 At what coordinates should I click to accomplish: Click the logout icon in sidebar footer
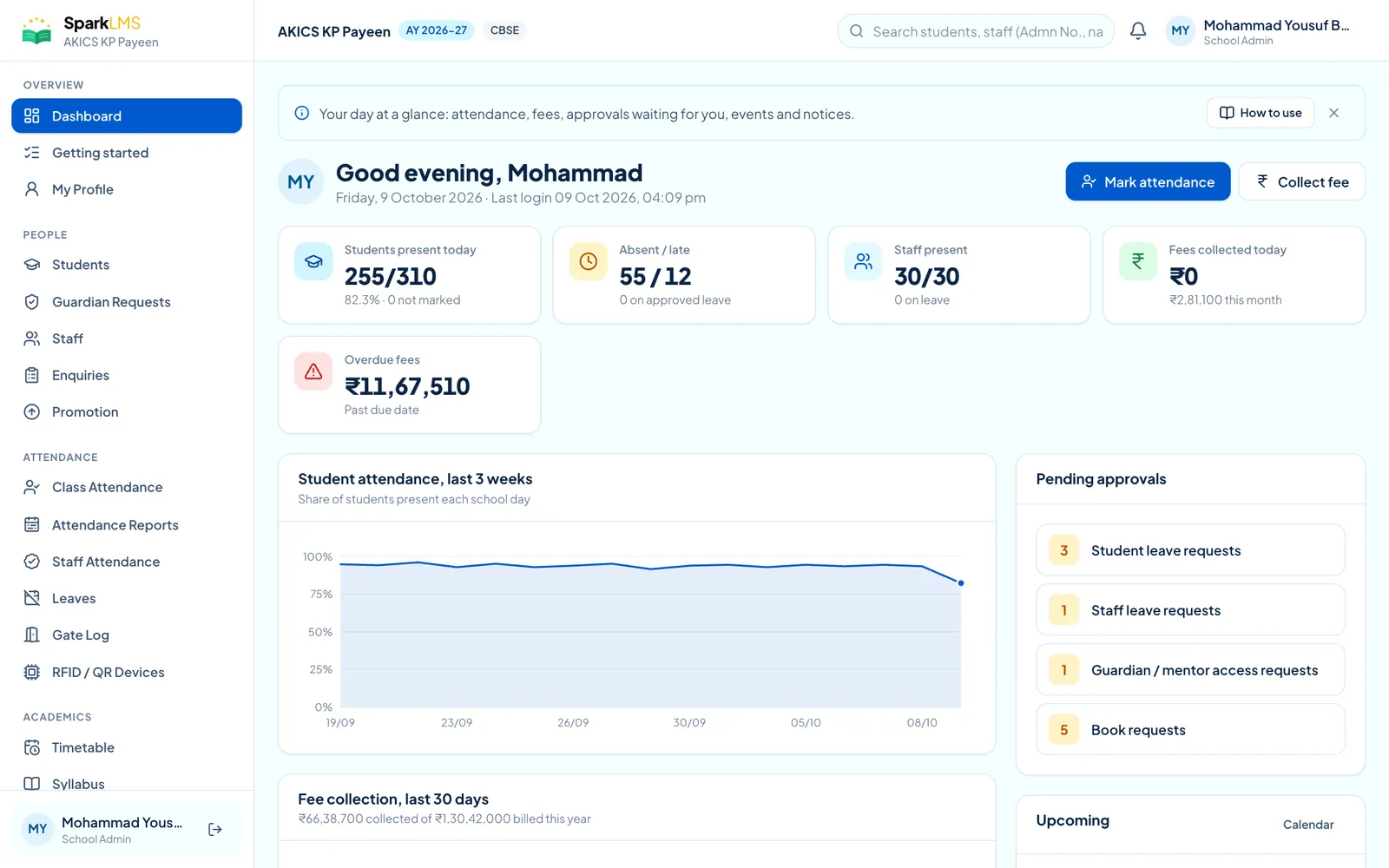(x=215, y=830)
